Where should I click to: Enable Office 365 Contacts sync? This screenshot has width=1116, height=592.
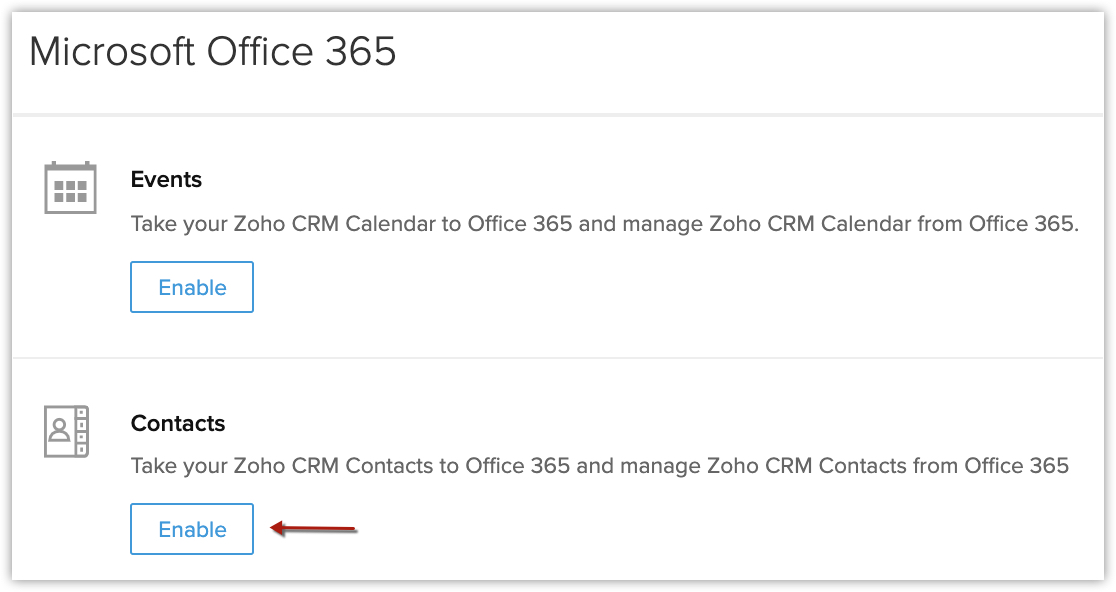coord(192,529)
